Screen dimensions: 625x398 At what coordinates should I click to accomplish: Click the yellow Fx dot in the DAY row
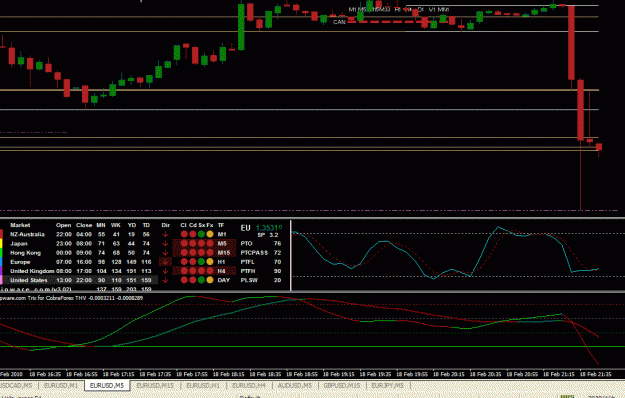pos(210,280)
